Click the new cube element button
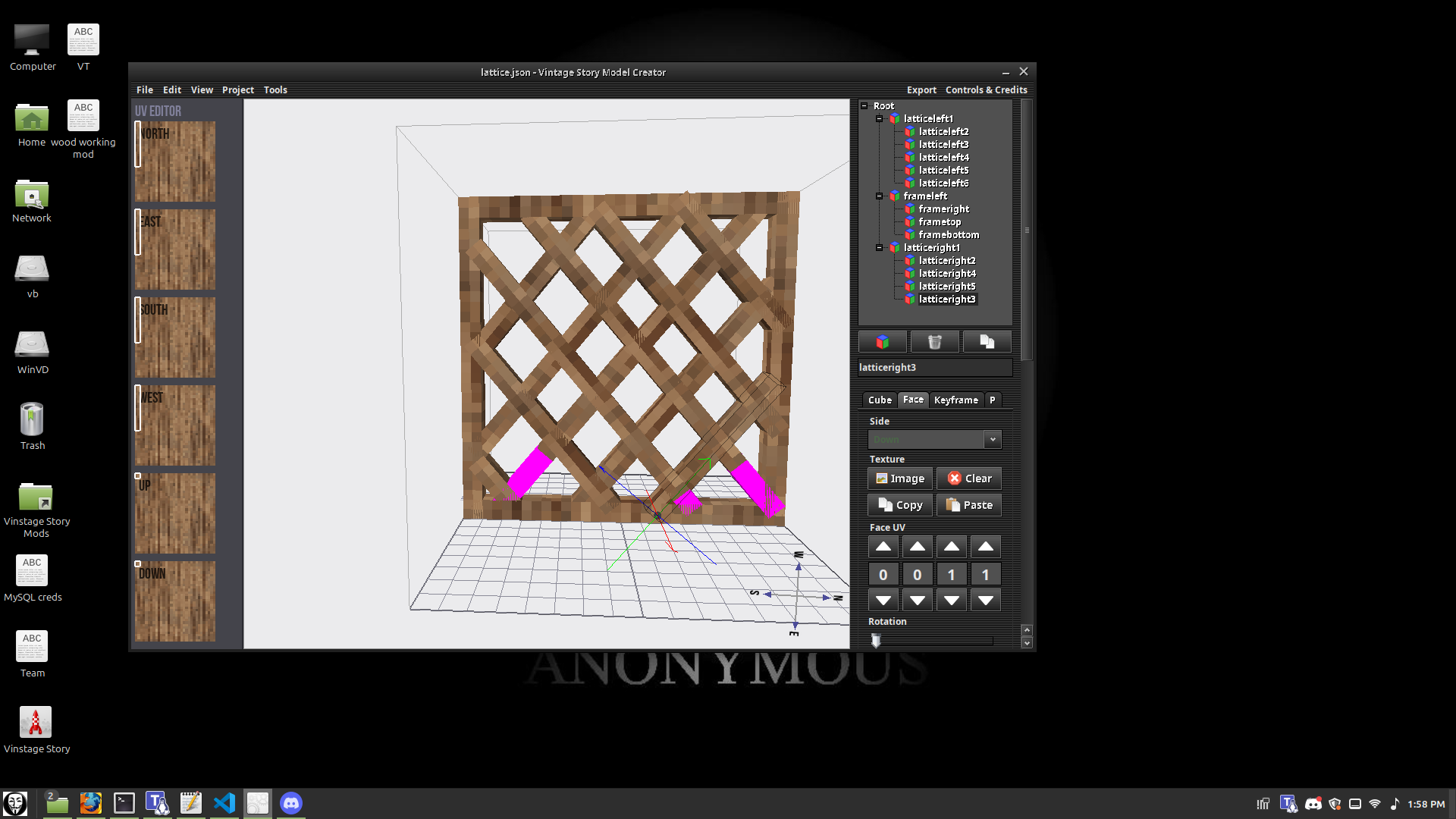The width and height of the screenshot is (1456, 819). [882, 342]
